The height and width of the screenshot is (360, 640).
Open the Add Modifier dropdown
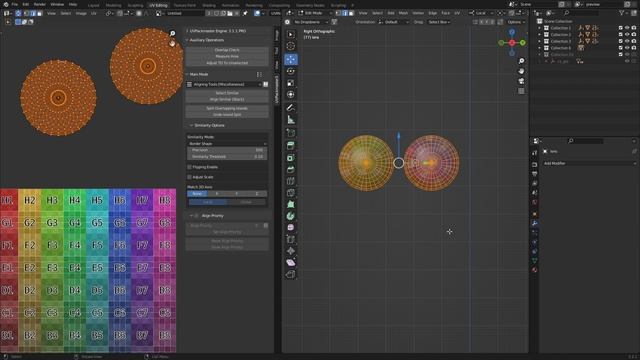coord(589,163)
